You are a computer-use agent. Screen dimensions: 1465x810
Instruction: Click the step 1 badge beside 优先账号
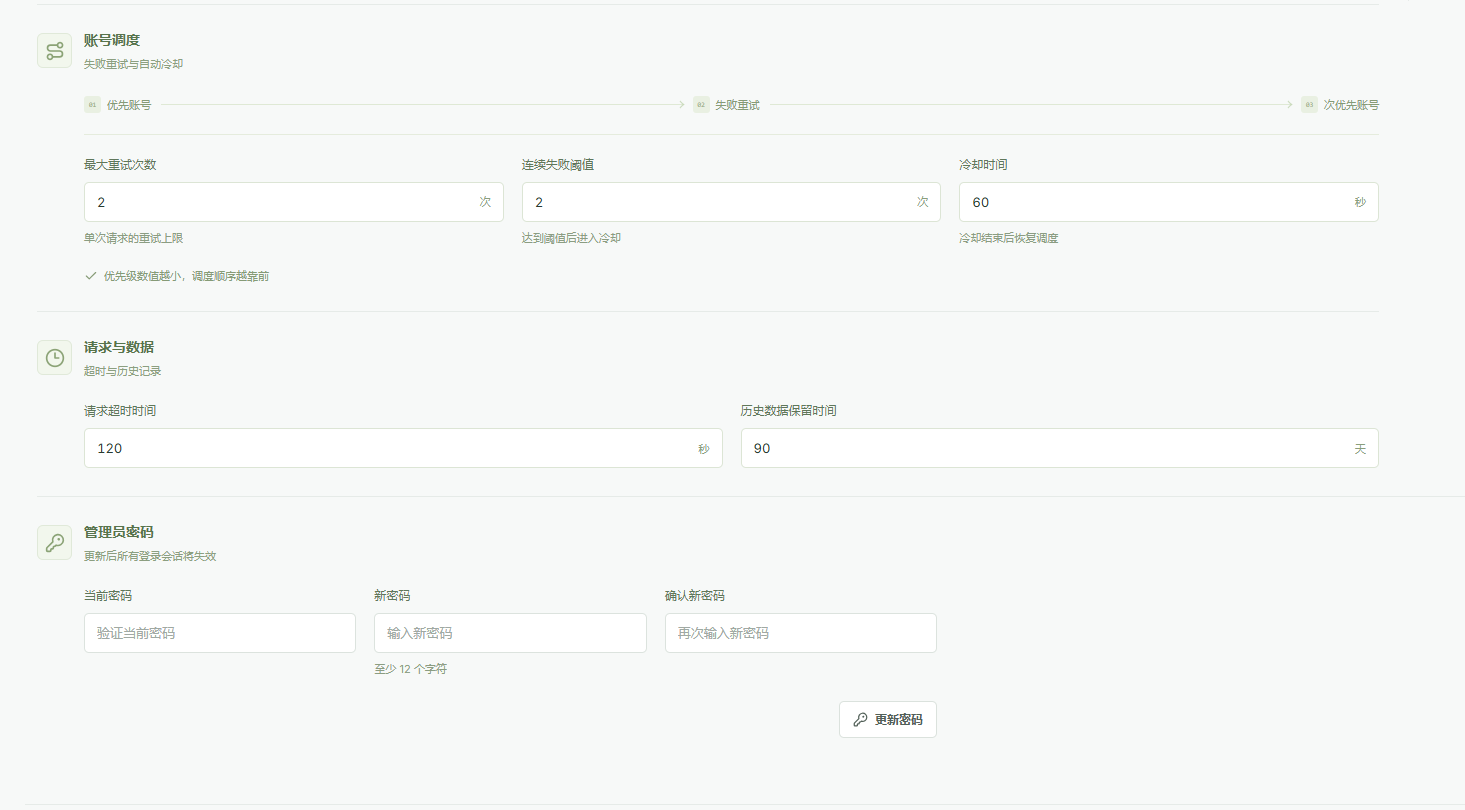pyautogui.click(x=92, y=104)
